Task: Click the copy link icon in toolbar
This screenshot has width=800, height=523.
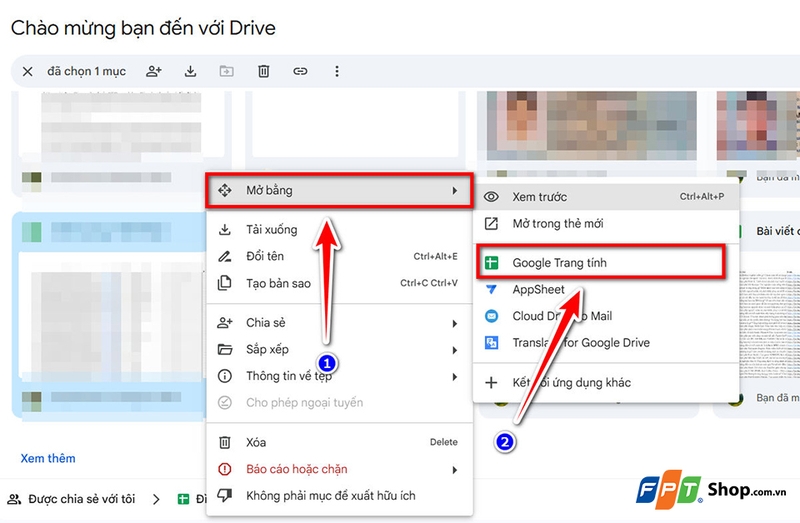Action: [300, 71]
